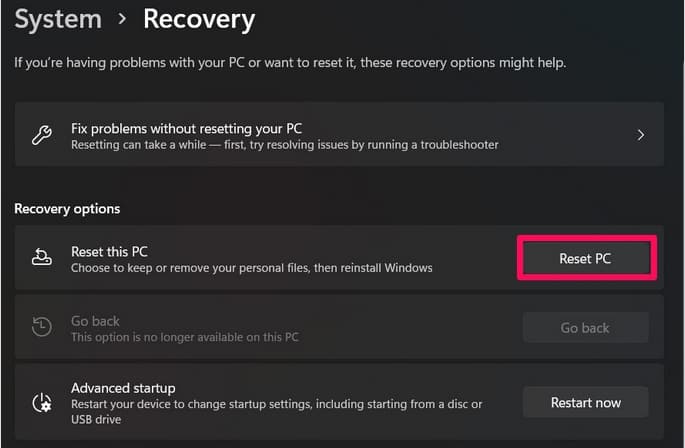Click the Recovery options section heading
This screenshot has height=448, width=685.
point(67,209)
